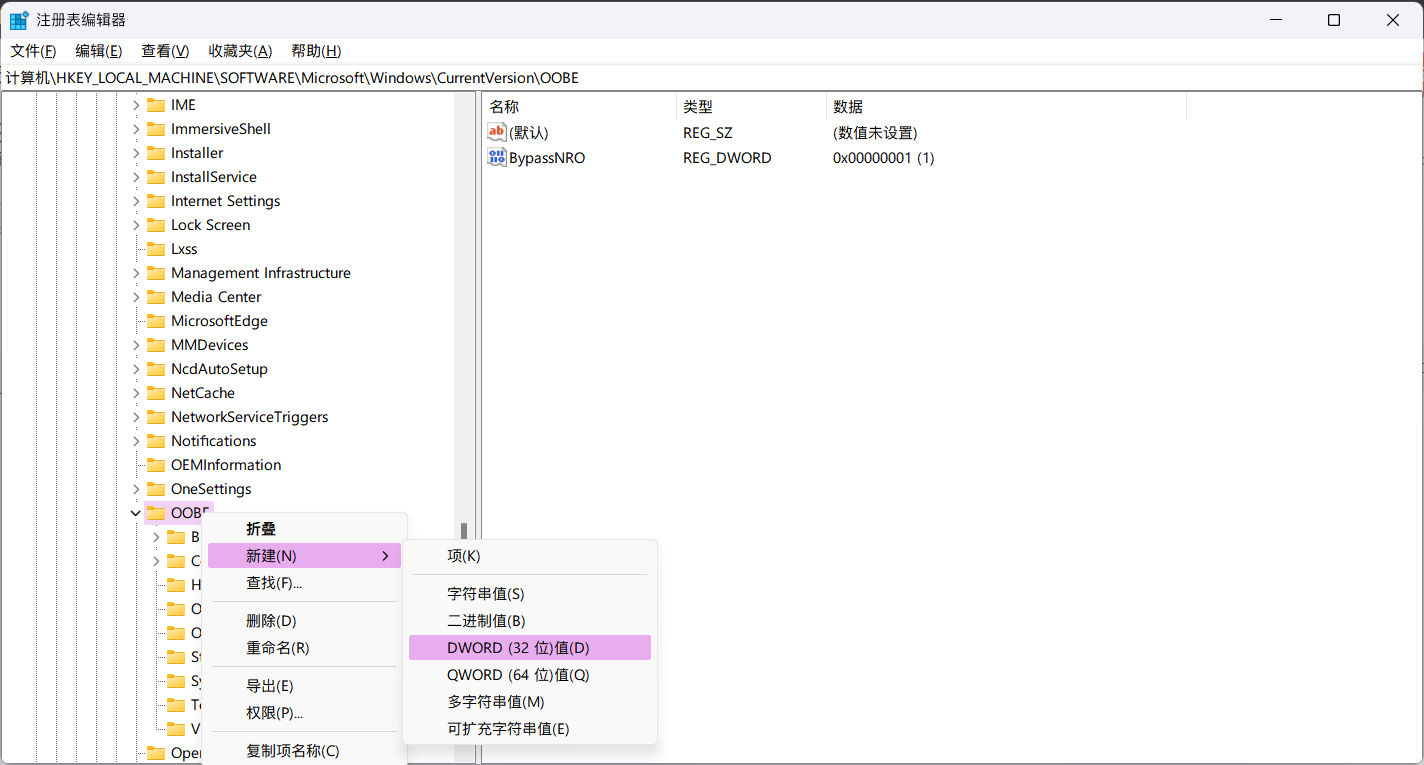Viewport: 1424px width, 765px height.
Task: Click the Notifications folder icon
Action: (x=157, y=440)
